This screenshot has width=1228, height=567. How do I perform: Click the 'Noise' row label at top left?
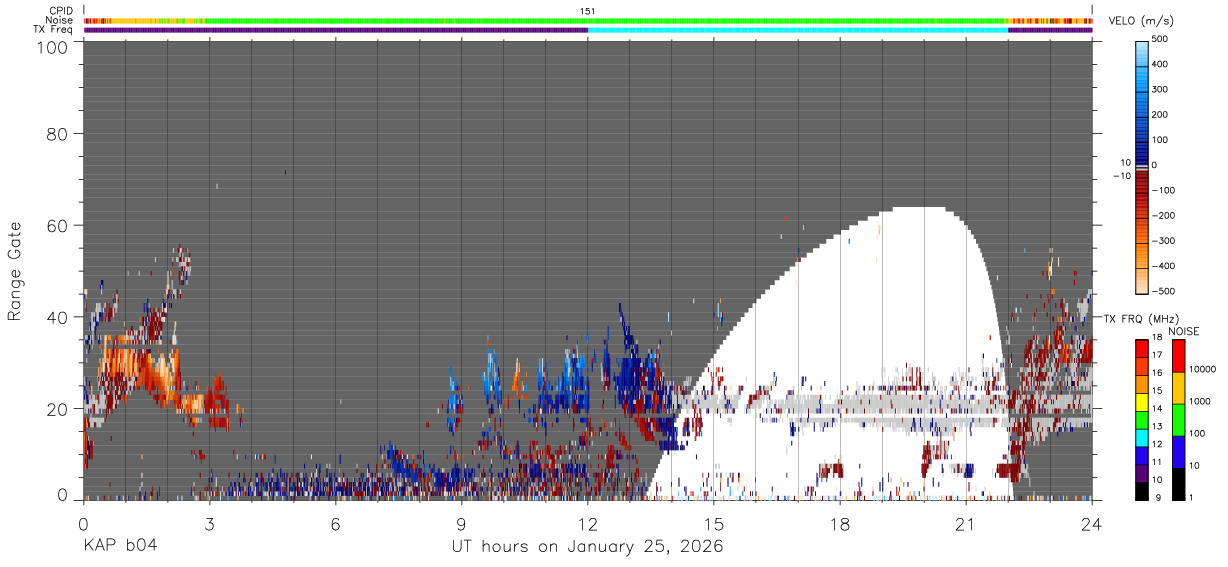[60, 20]
